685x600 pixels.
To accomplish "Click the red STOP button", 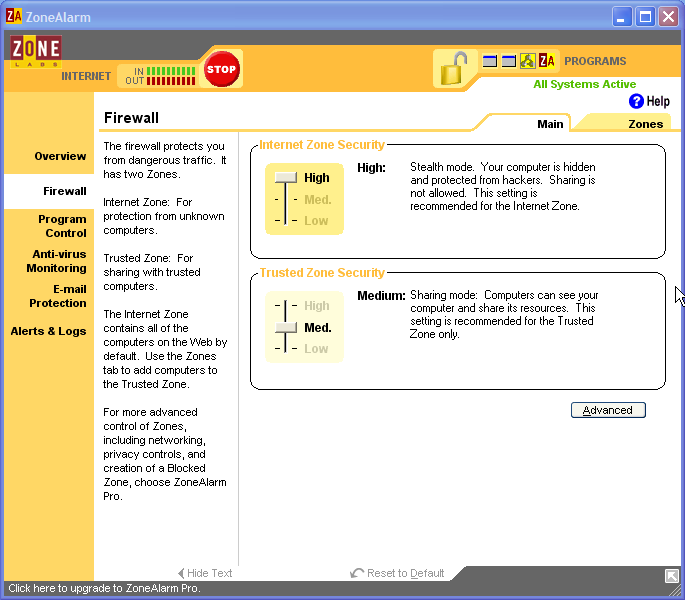I will [x=221, y=69].
